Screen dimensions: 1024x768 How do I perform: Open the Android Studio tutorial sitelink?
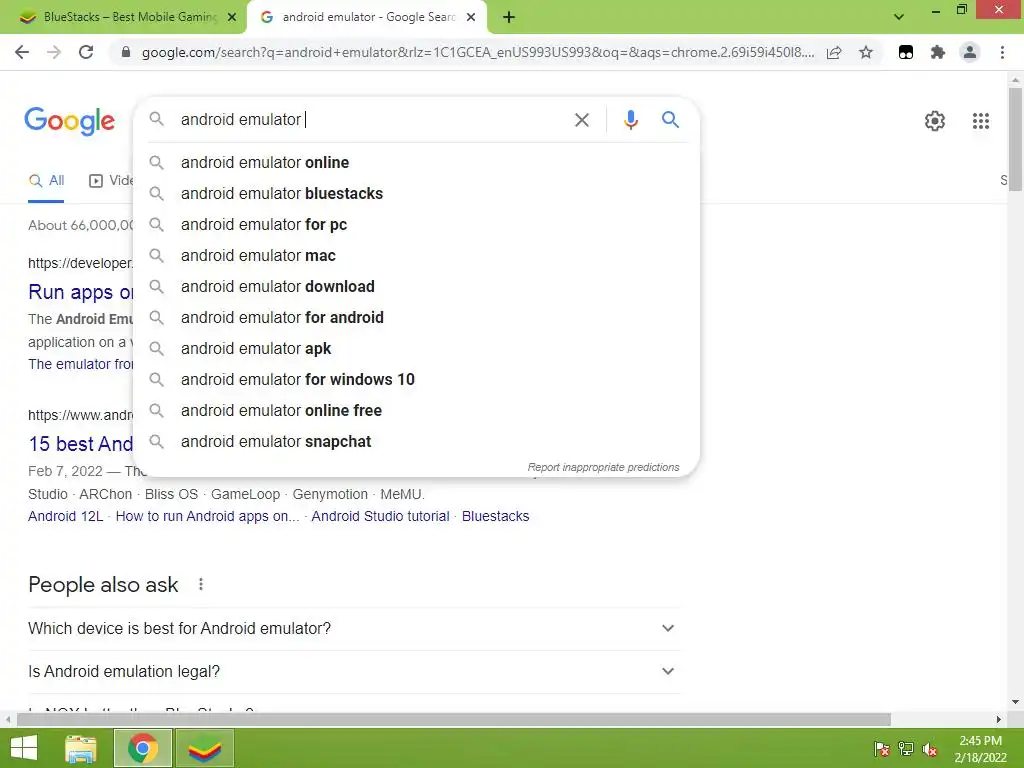click(380, 517)
